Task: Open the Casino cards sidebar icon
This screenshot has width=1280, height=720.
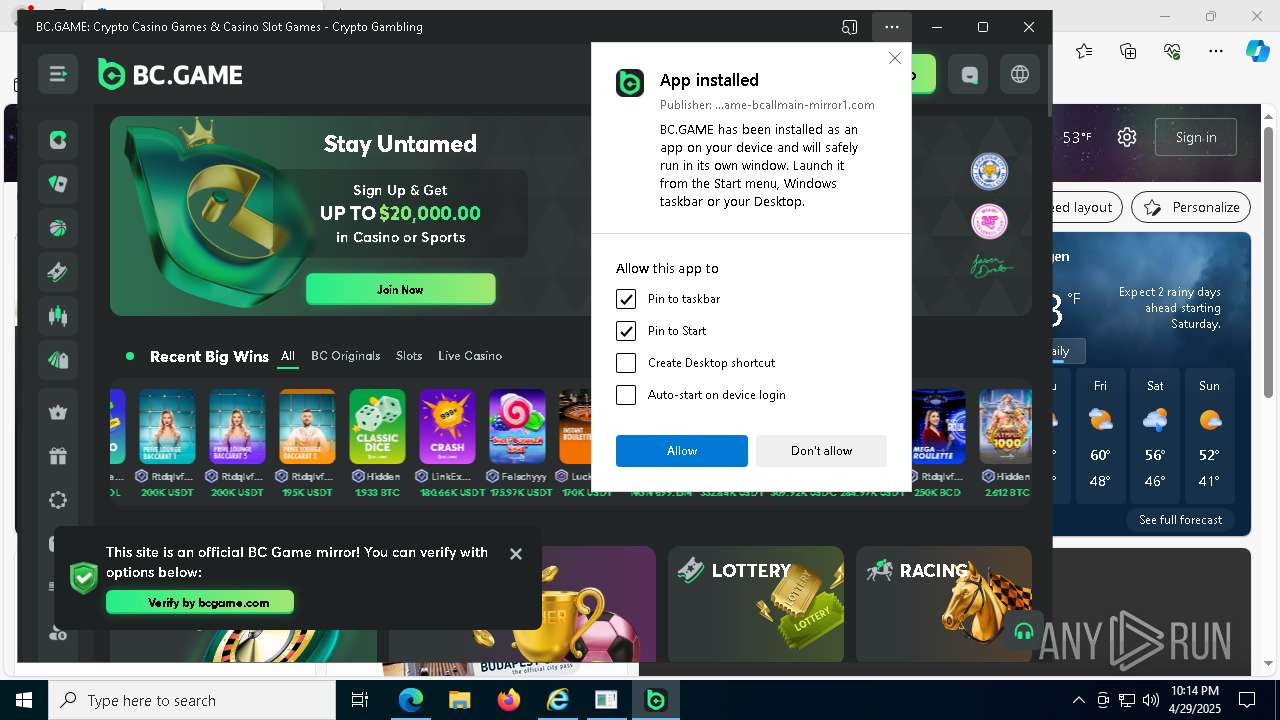Action: (58, 184)
